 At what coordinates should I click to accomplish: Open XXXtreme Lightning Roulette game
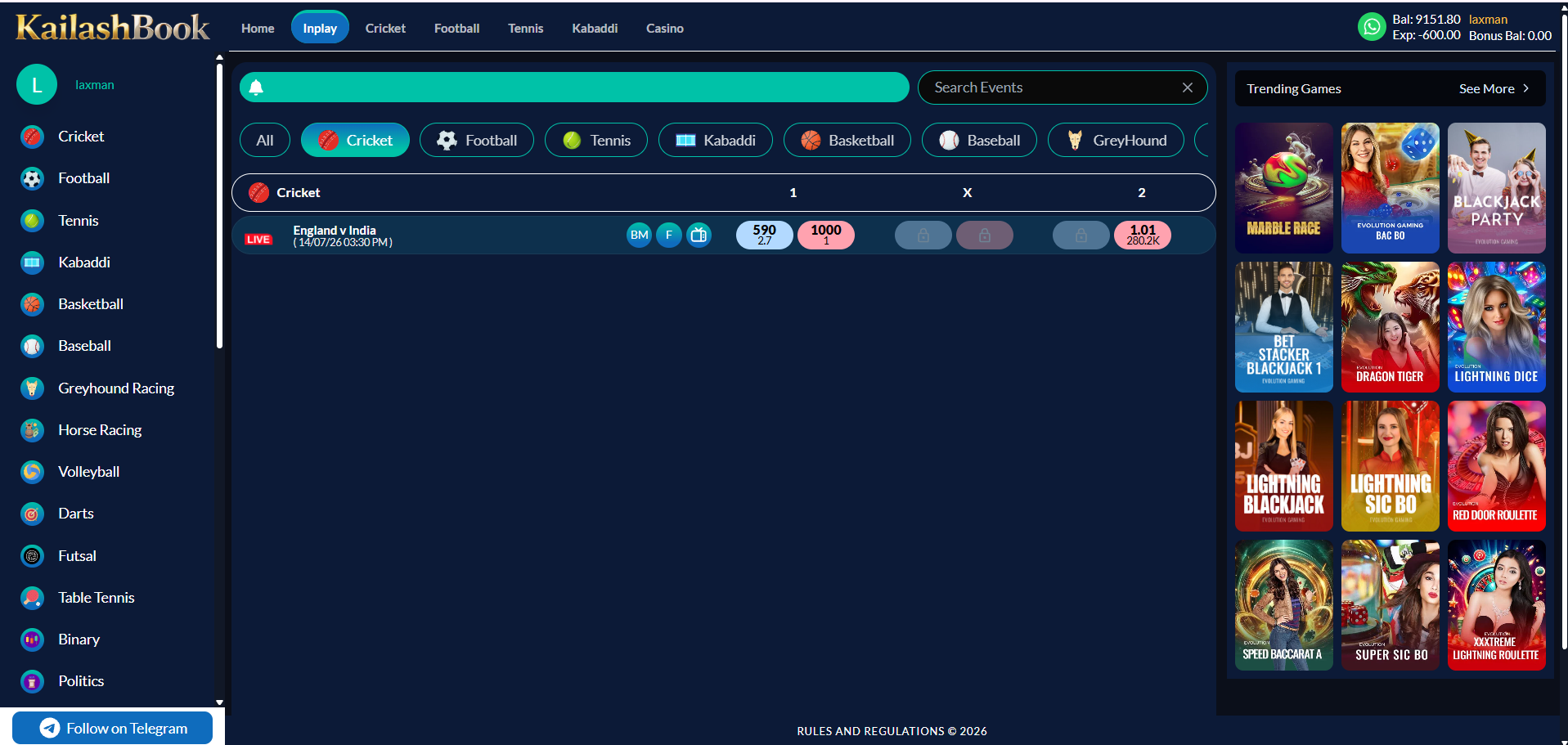[1497, 605]
